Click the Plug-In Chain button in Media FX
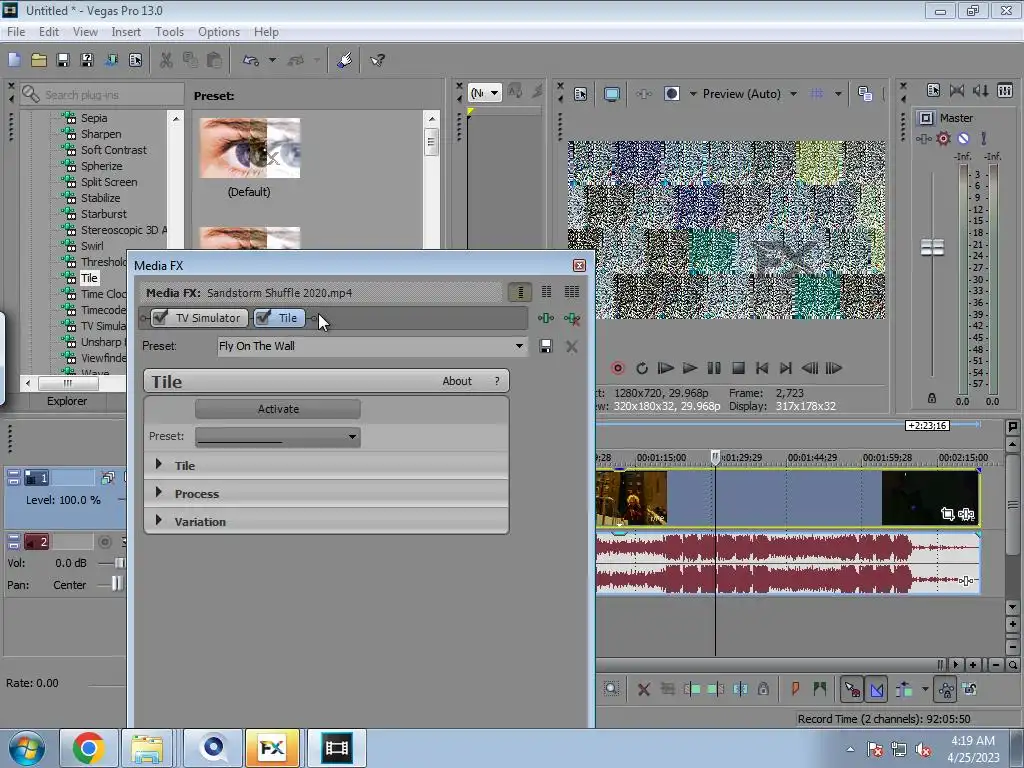 pos(545,318)
